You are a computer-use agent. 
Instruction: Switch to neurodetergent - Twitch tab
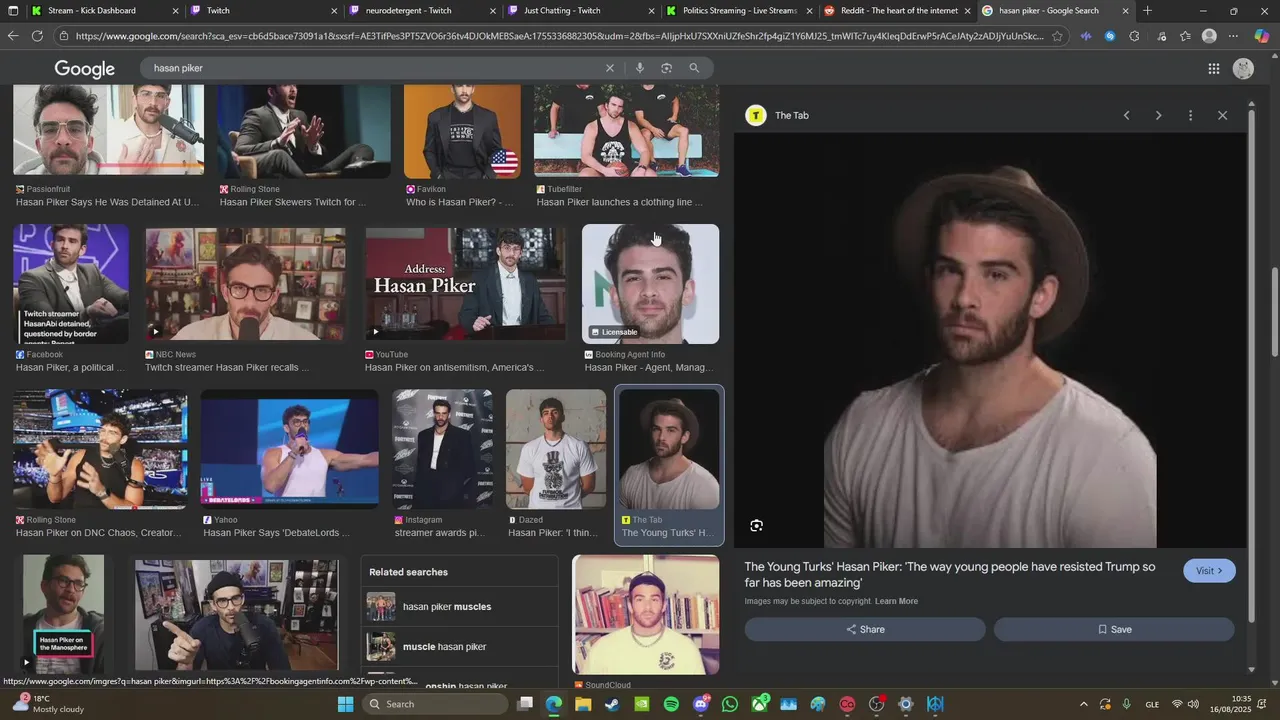click(x=423, y=11)
